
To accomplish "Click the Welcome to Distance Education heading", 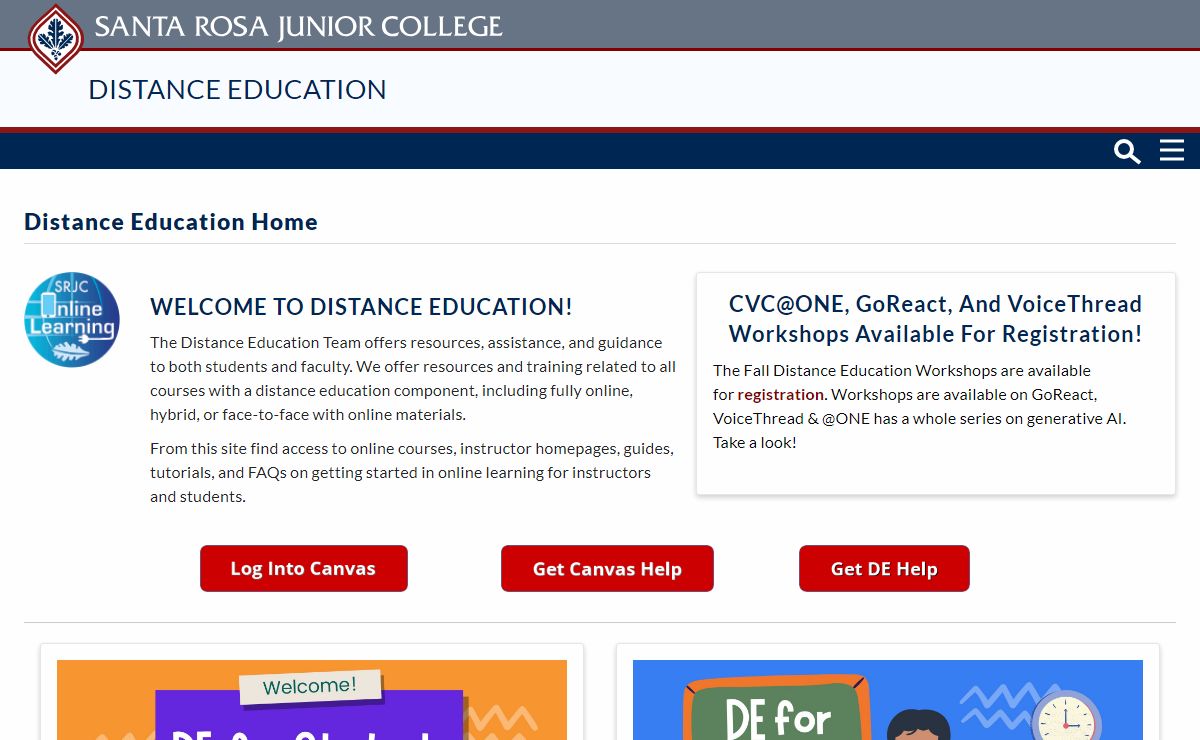I will (361, 306).
